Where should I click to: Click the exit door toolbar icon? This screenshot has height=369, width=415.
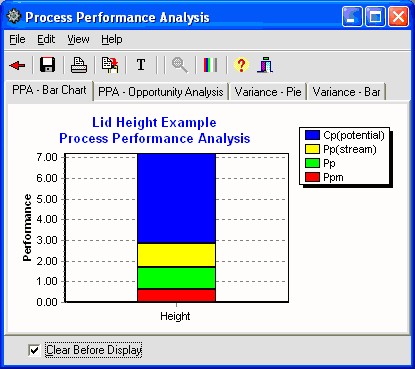265,65
